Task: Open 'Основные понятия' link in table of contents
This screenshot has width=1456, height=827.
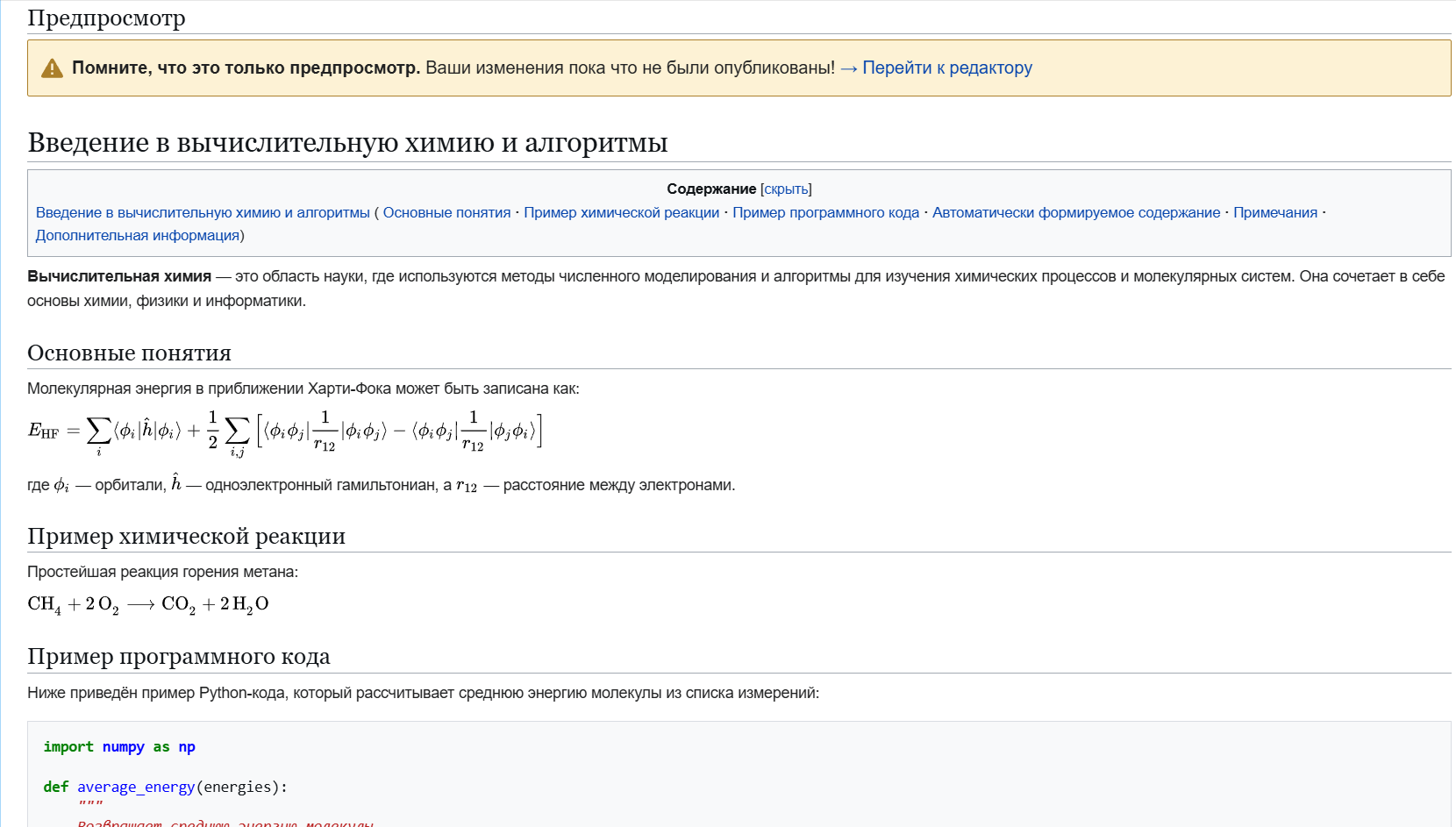Action: (446, 212)
